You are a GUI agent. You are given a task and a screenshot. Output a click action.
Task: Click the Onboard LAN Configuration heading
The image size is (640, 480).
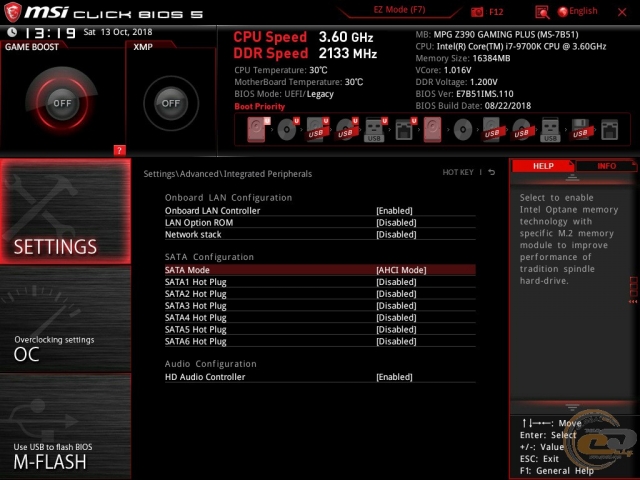point(228,198)
